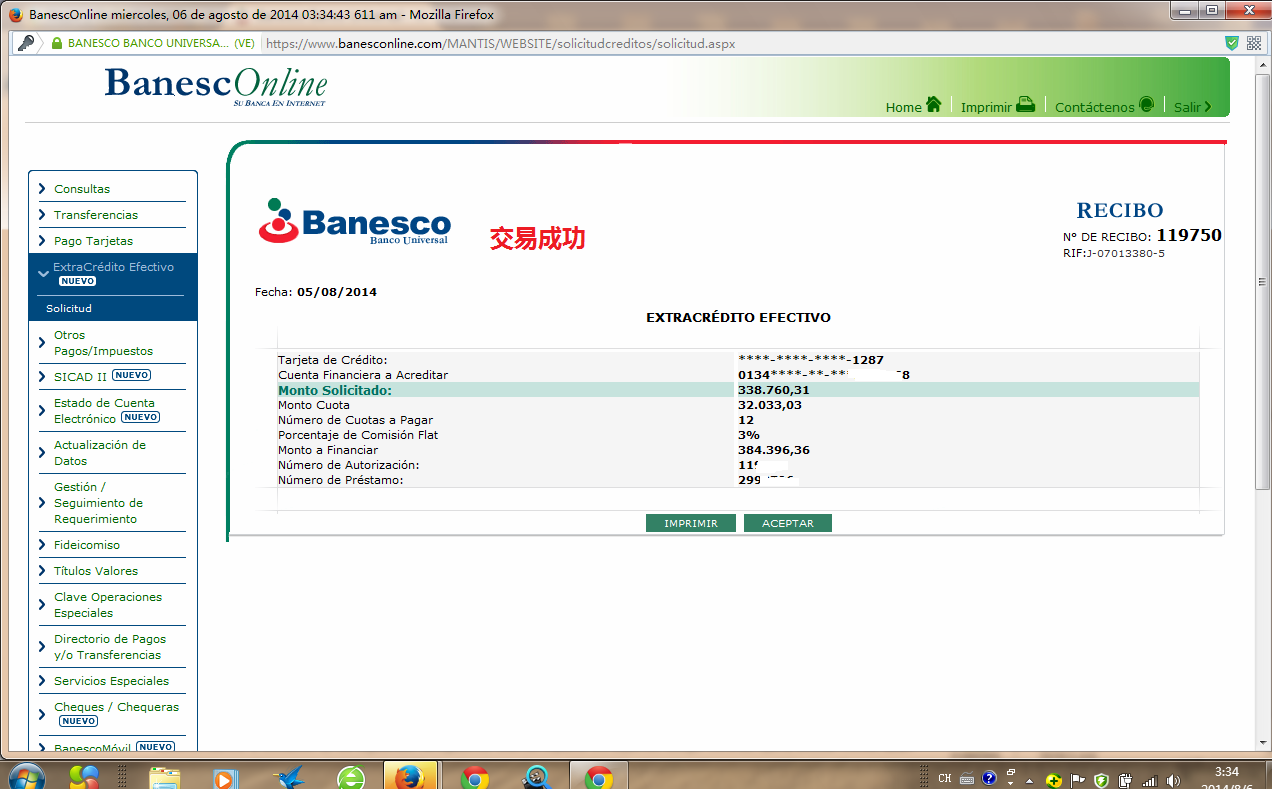Open the file explorer taskbar icon
Screen dimensions: 1272x789
tap(164, 777)
